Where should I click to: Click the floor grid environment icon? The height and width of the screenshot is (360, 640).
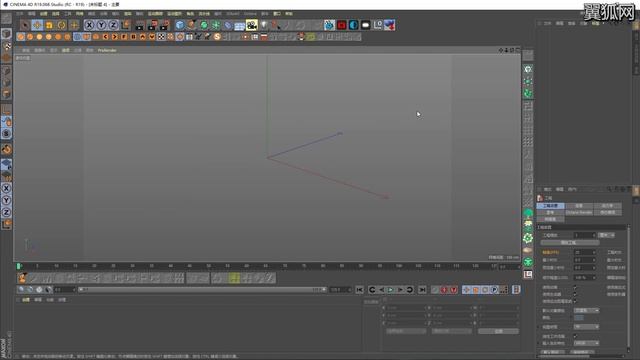click(x=240, y=25)
